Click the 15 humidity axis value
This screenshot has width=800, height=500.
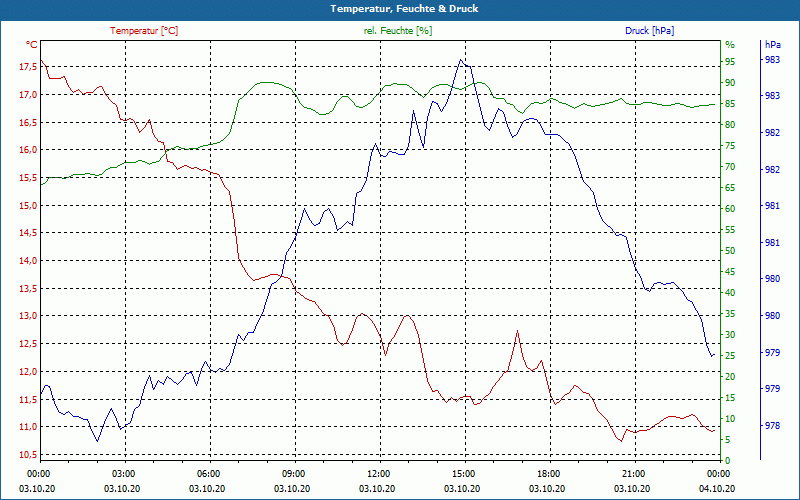[x=730, y=398]
